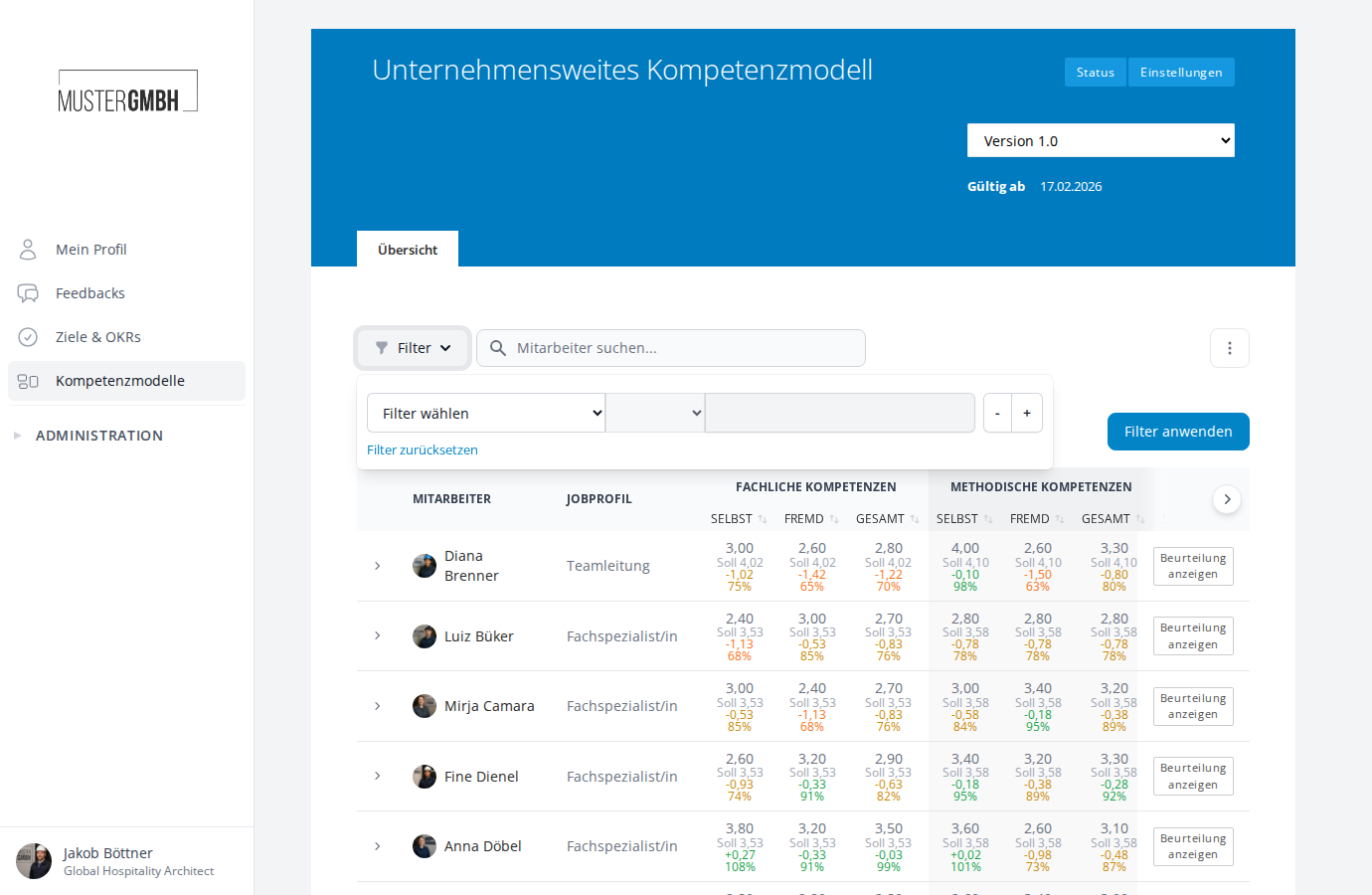Show Beurteilung for Diana Brenner
The width and height of the screenshot is (1372, 895).
click(1193, 566)
